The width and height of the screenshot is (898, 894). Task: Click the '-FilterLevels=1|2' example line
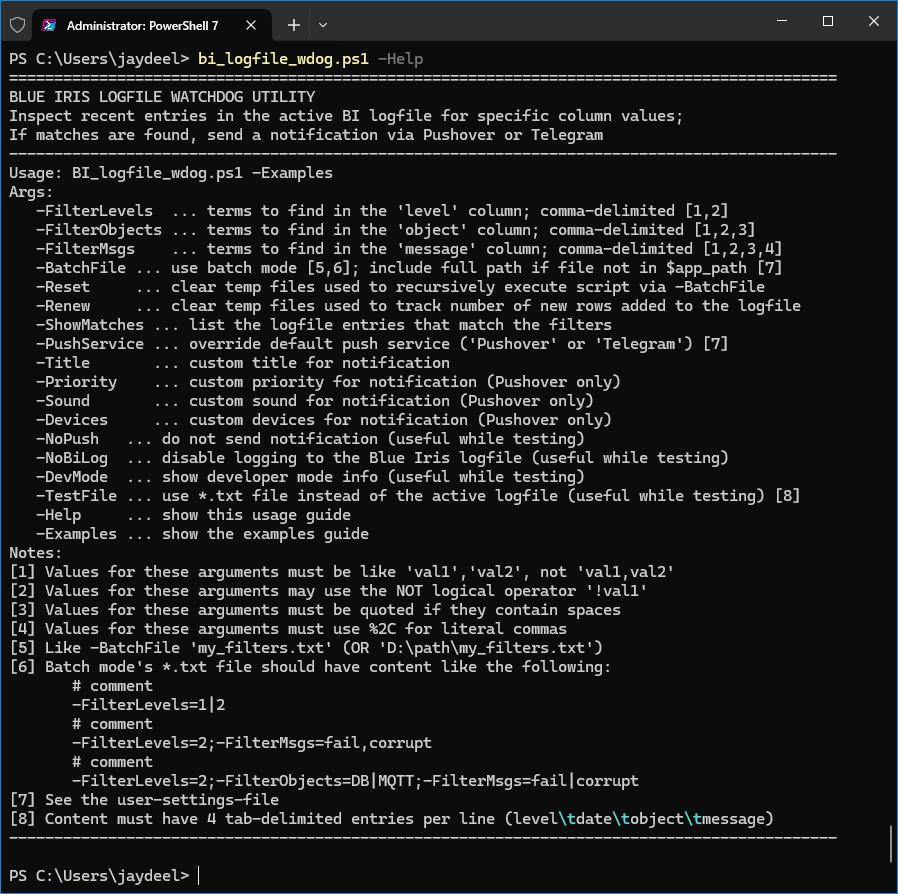[148, 704]
